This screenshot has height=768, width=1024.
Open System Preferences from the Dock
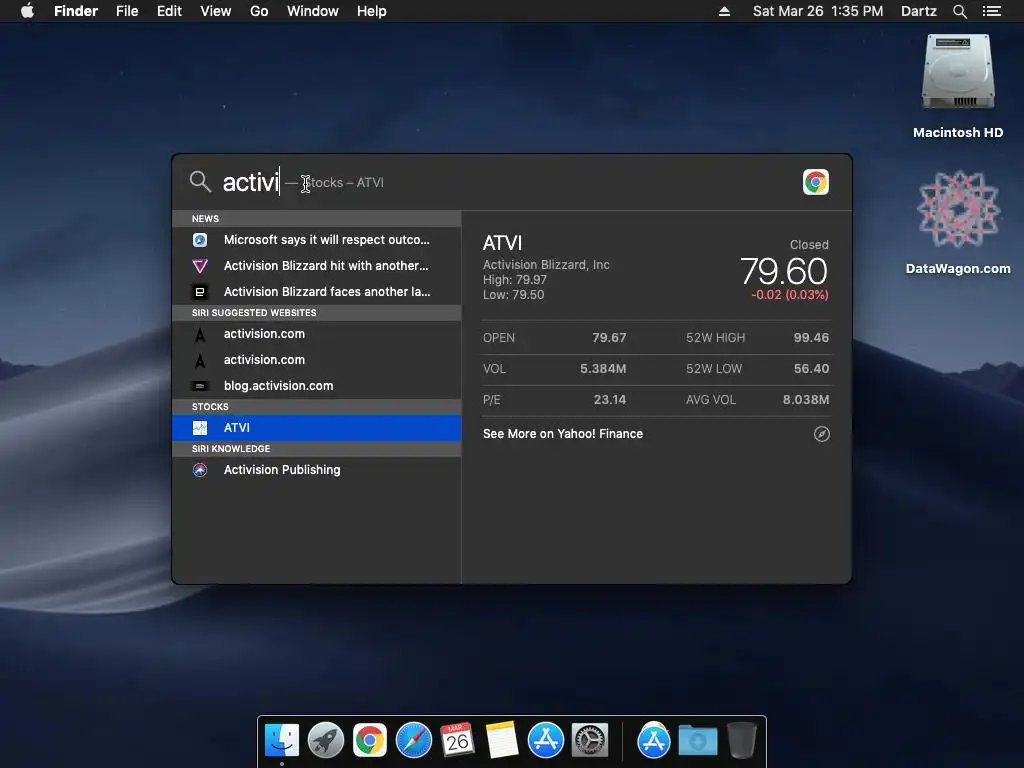click(590, 741)
